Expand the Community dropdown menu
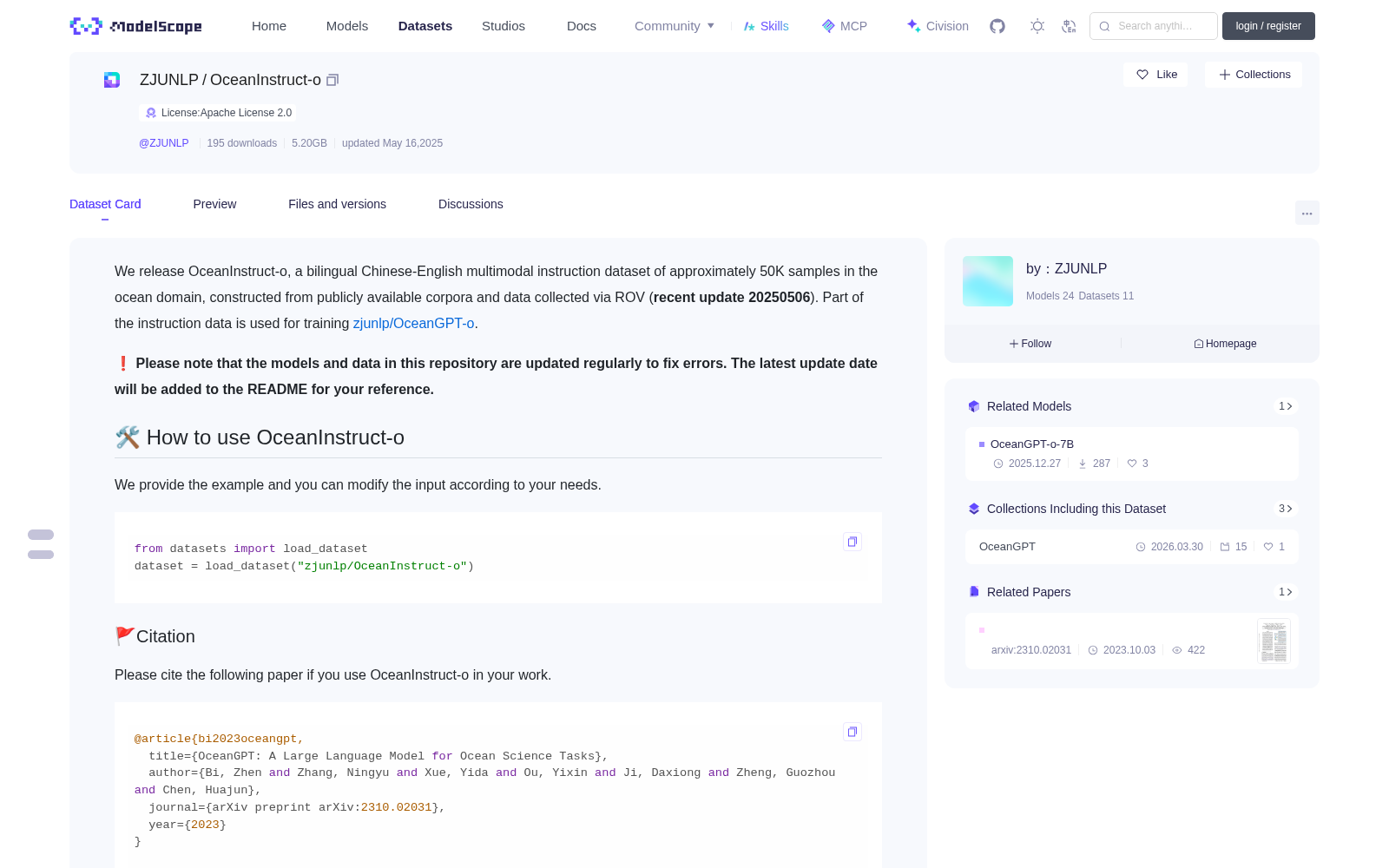The width and height of the screenshot is (1389, 868). click(x=675, y=26)
